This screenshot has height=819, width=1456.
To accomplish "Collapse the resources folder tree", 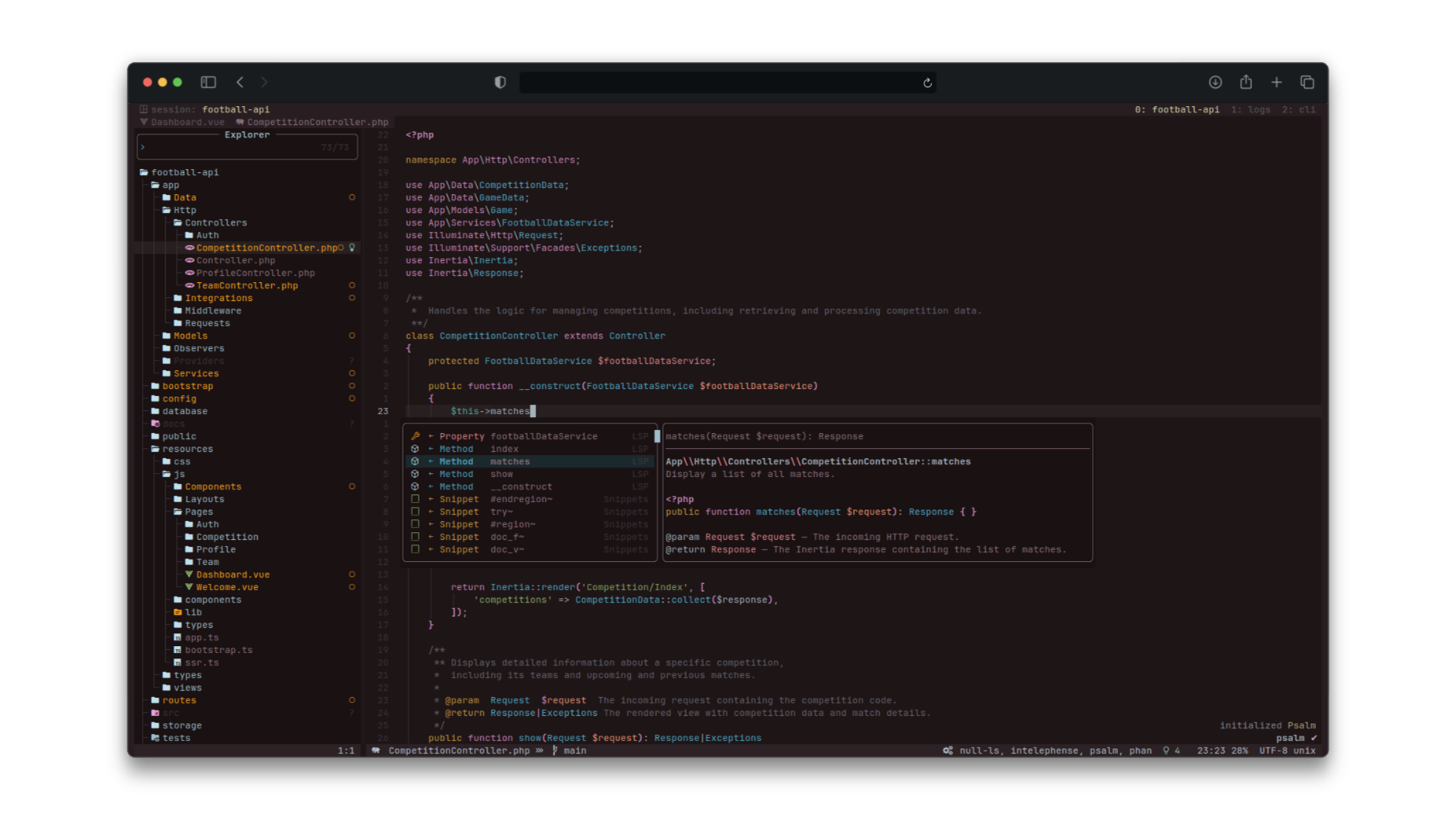I will coord(187,449).
